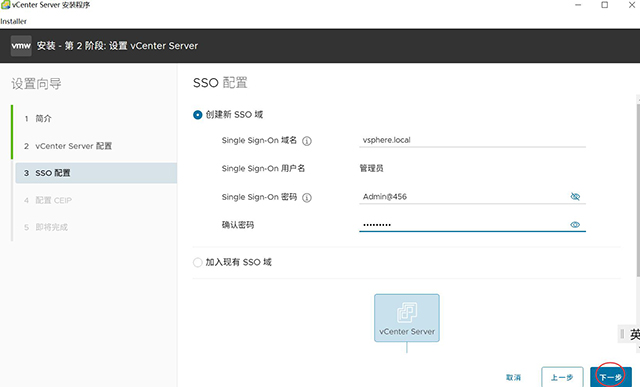Click the vmw logo in the header
This screenshot has height=387, width=640.
coord(21,46)
